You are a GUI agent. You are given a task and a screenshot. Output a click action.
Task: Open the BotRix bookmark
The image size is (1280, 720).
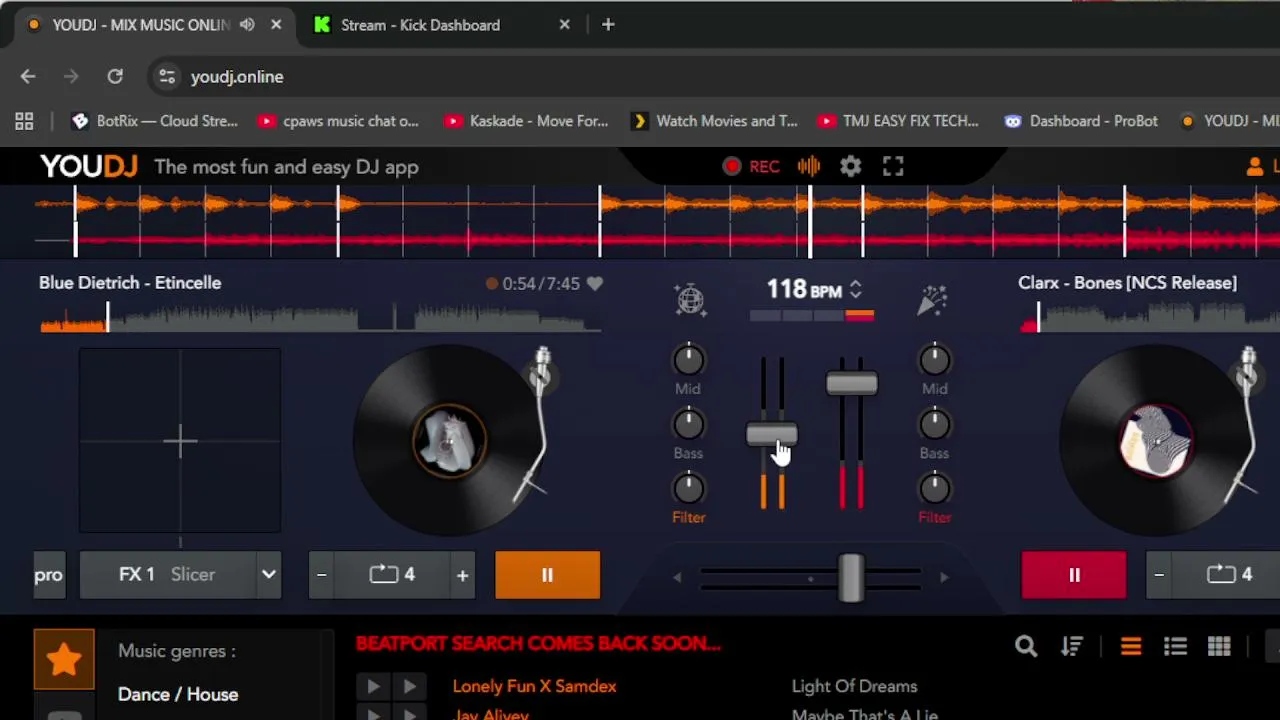pyautogui.click(x=154, y=121)
